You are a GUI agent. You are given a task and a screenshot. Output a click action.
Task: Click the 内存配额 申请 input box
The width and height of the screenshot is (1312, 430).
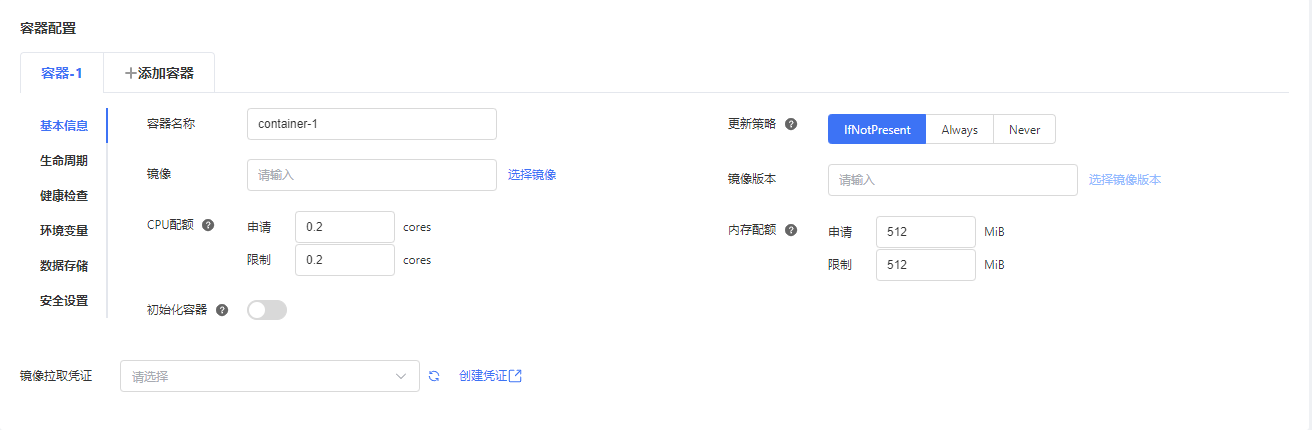(926, 232)
